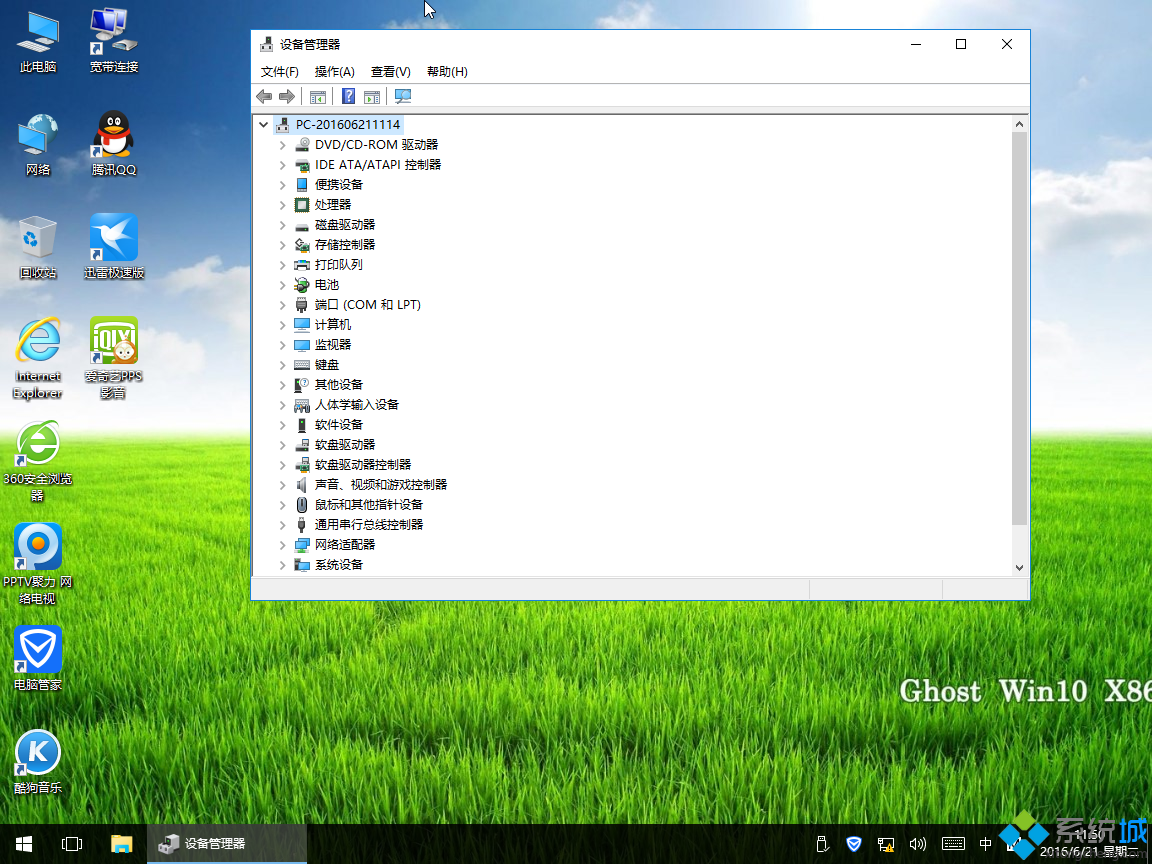Toggle the console tree visibility icon
This screenshot has height=864, width=1152.
[317, 96]
